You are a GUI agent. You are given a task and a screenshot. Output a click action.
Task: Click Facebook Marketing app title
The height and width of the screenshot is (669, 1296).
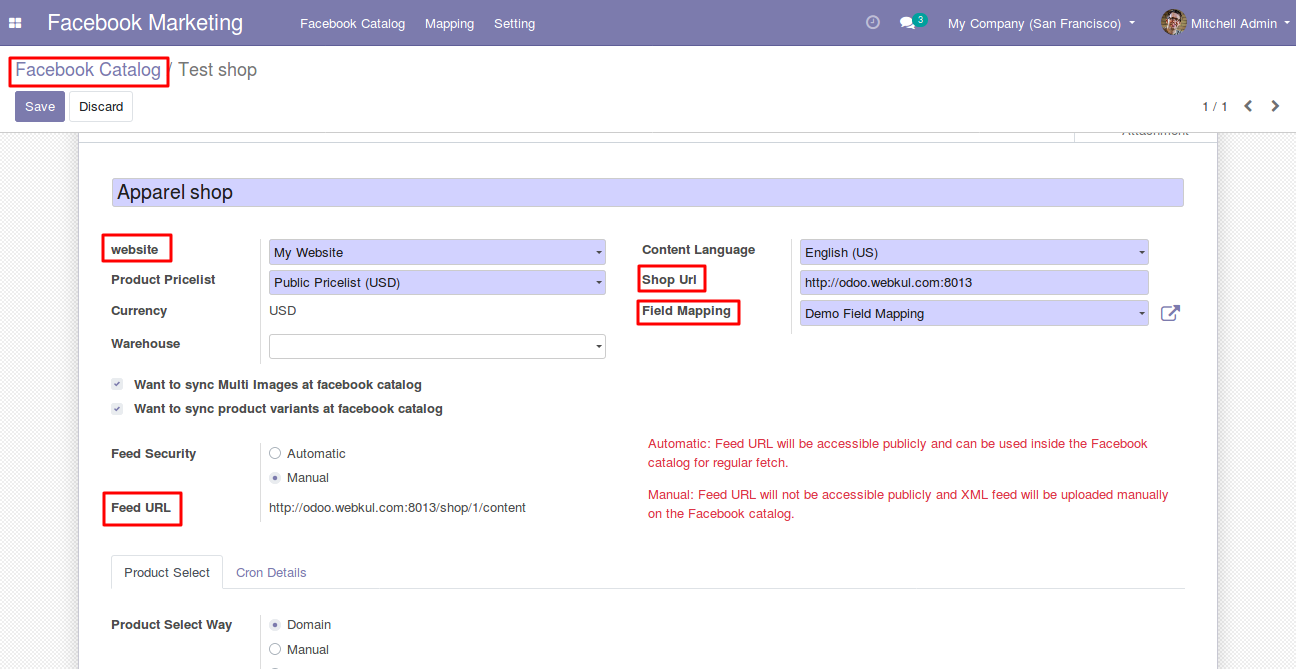pos(145,22)
